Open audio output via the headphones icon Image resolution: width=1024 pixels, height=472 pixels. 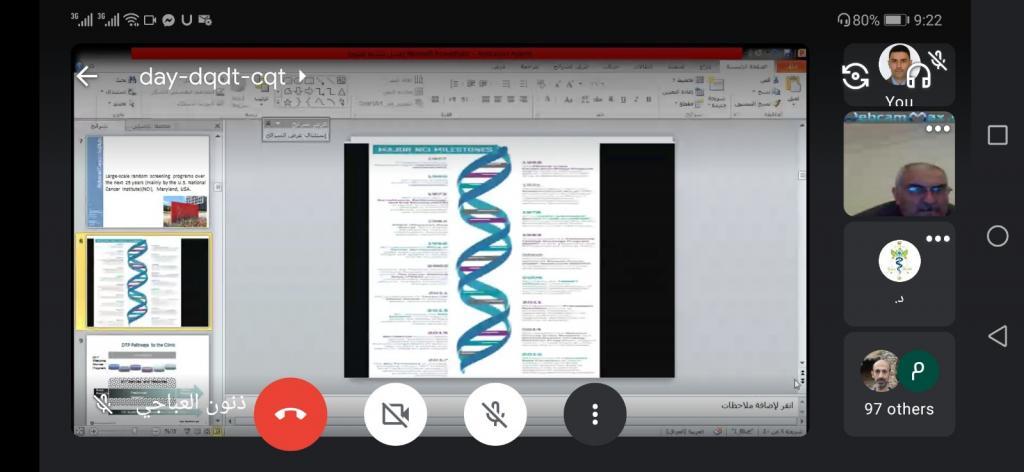coord(918,76)
